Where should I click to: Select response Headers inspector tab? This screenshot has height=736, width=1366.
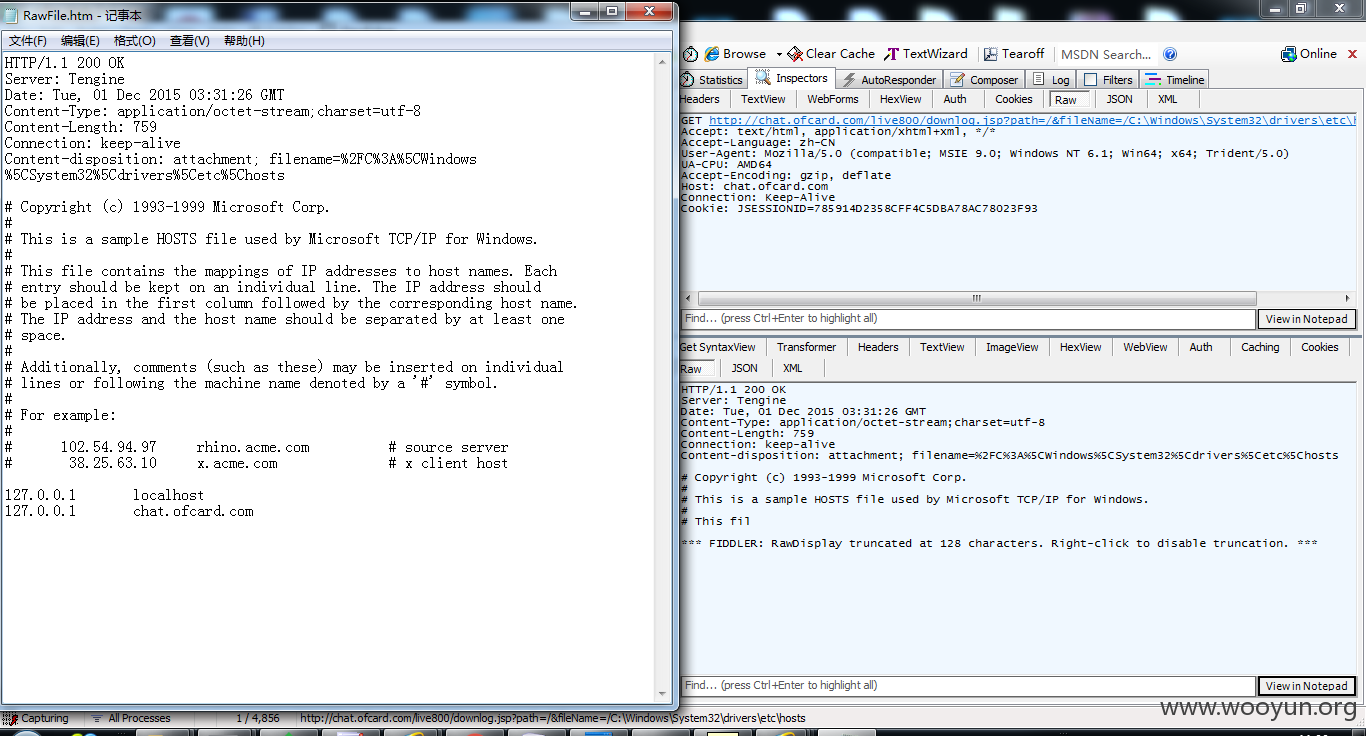coord(878,347)
